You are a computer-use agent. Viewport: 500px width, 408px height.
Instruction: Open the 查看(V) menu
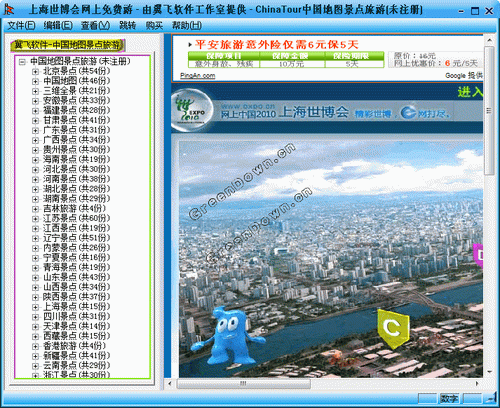coord(95,25)
